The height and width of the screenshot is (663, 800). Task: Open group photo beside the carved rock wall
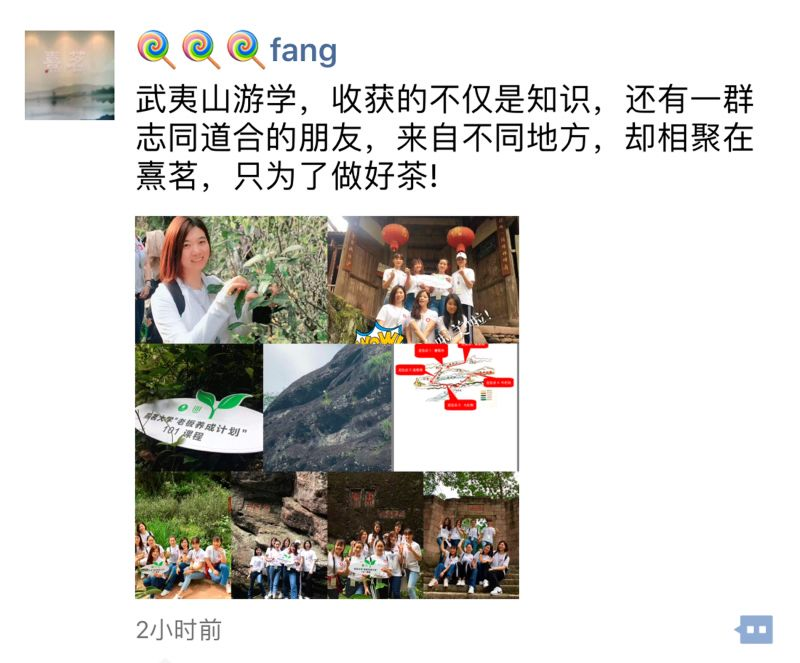(x=279, y=535)
